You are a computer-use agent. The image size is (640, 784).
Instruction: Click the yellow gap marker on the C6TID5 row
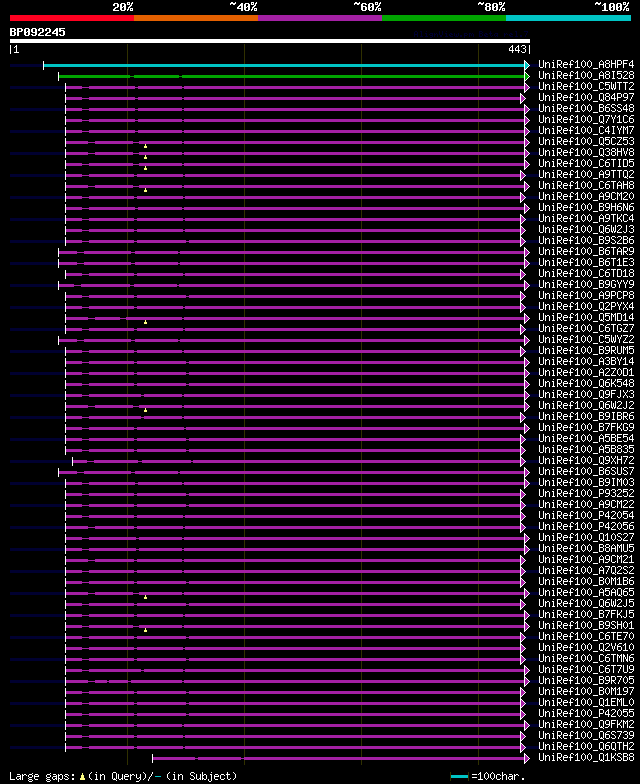coord(146,168)
